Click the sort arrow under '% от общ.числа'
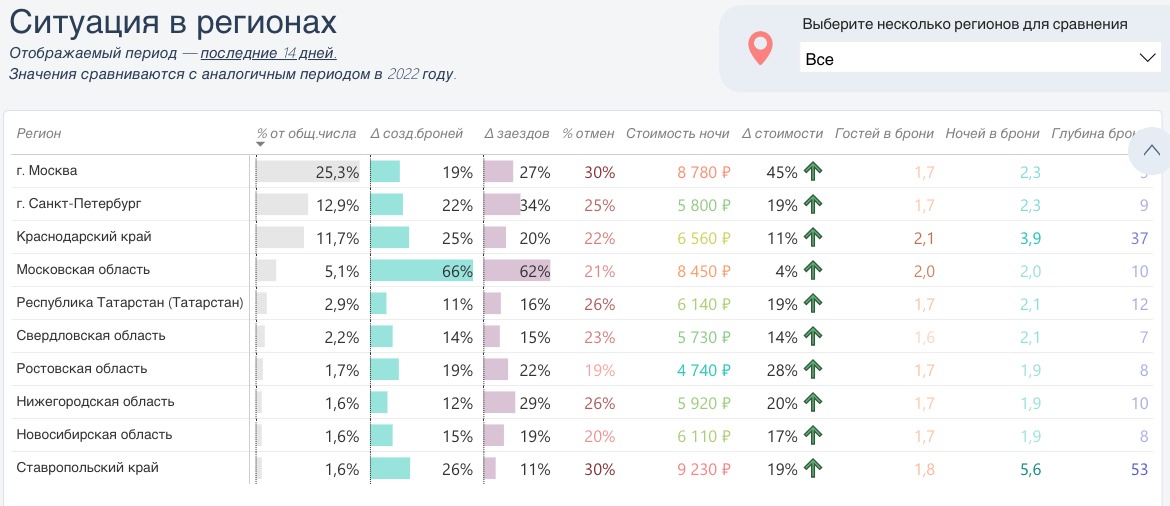The height and width of the screenshot is (506, 1170). (x=261, y=144)
